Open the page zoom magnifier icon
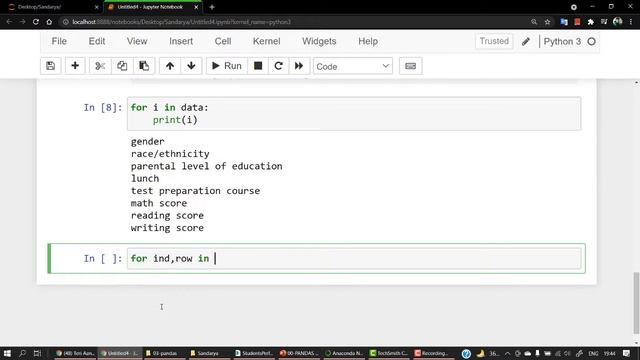The image size is (640, 360). (x=534, y=22)
